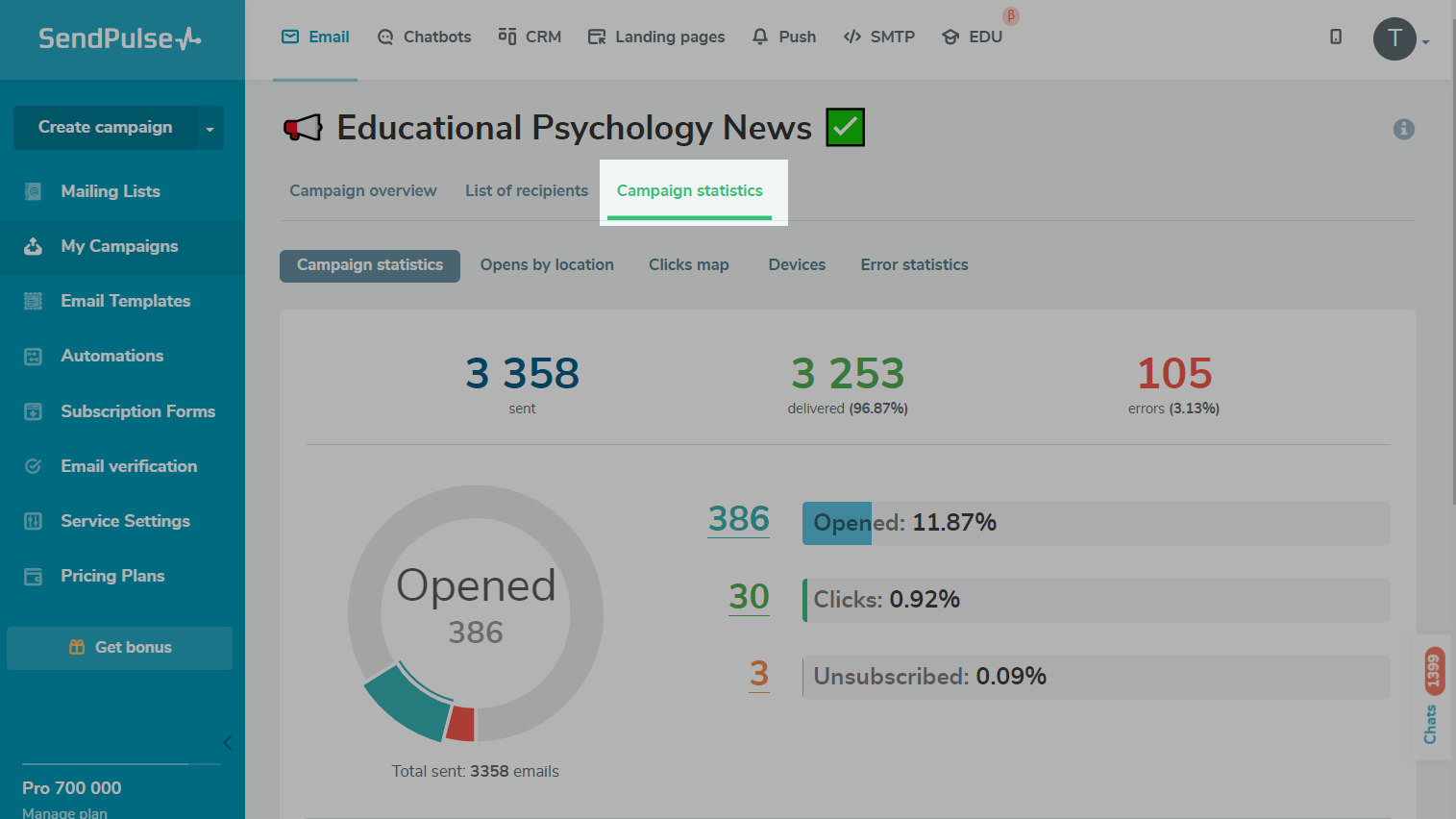
Task: Click the Opened 11.87% progress bar
Action: click(x=1096, y=523)
